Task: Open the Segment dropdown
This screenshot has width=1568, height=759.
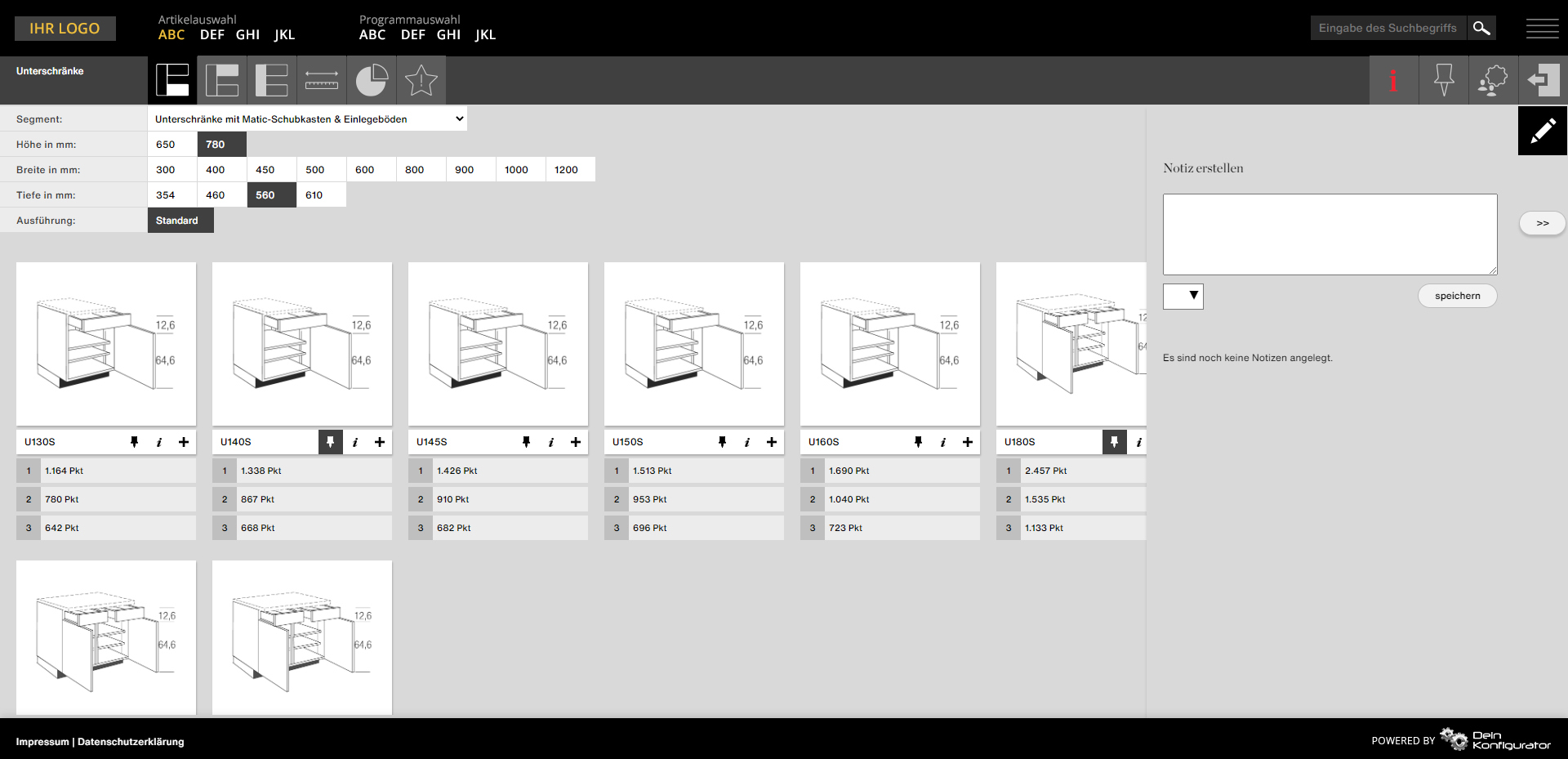Action: pos(307,119)
